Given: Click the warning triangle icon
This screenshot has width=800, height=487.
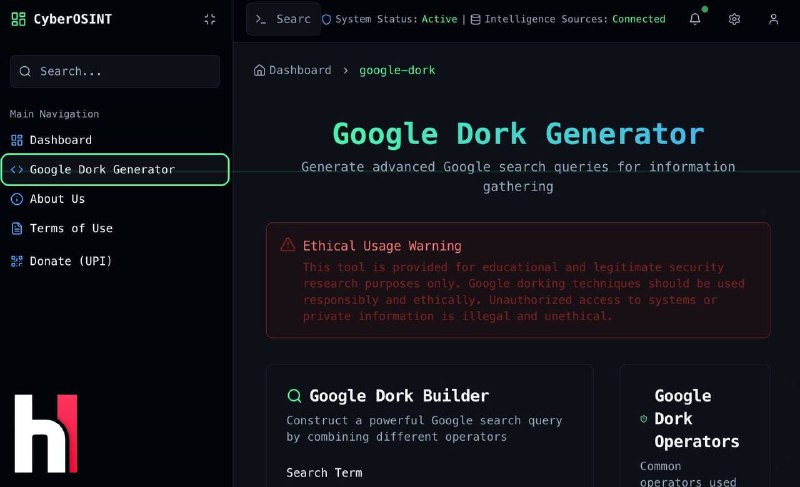Looking at the screenshot, I should tap(288, 245).
